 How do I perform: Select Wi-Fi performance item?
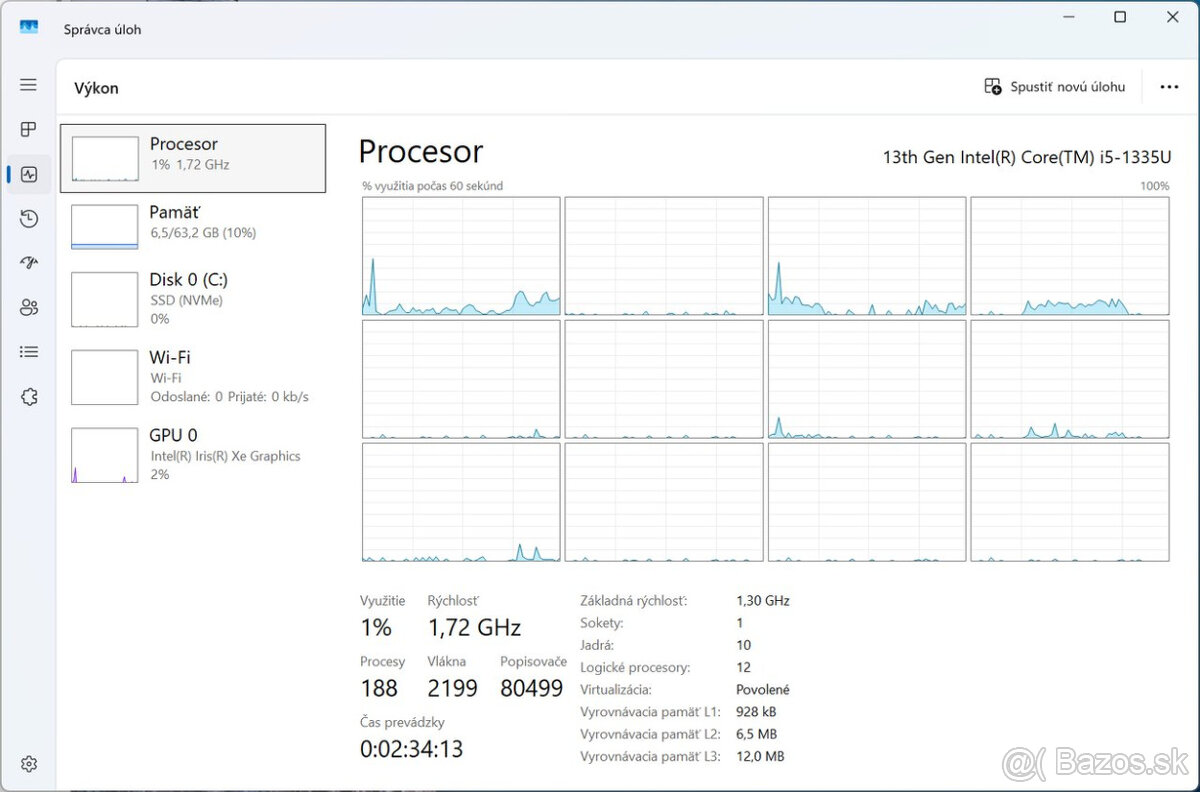point(193,376)
